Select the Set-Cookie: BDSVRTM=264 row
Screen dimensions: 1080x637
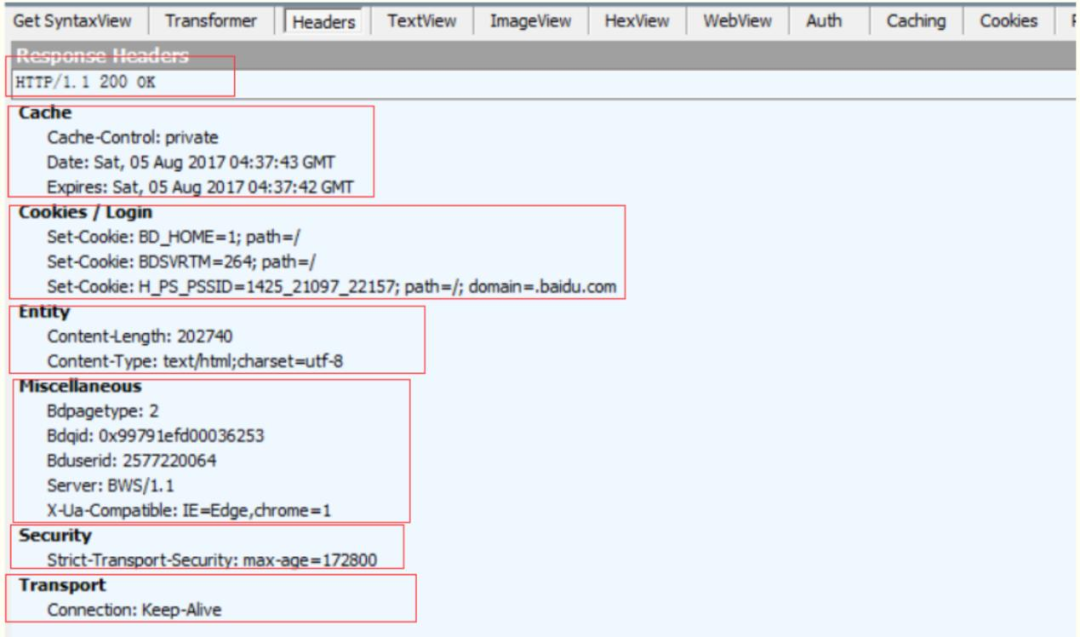pos(181,262)
